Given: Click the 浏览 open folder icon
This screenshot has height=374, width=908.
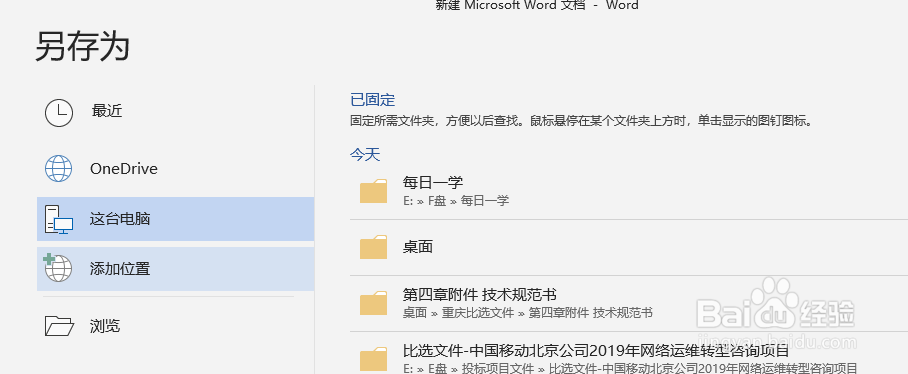Looking at the screenshot, I should coord(59,325).
